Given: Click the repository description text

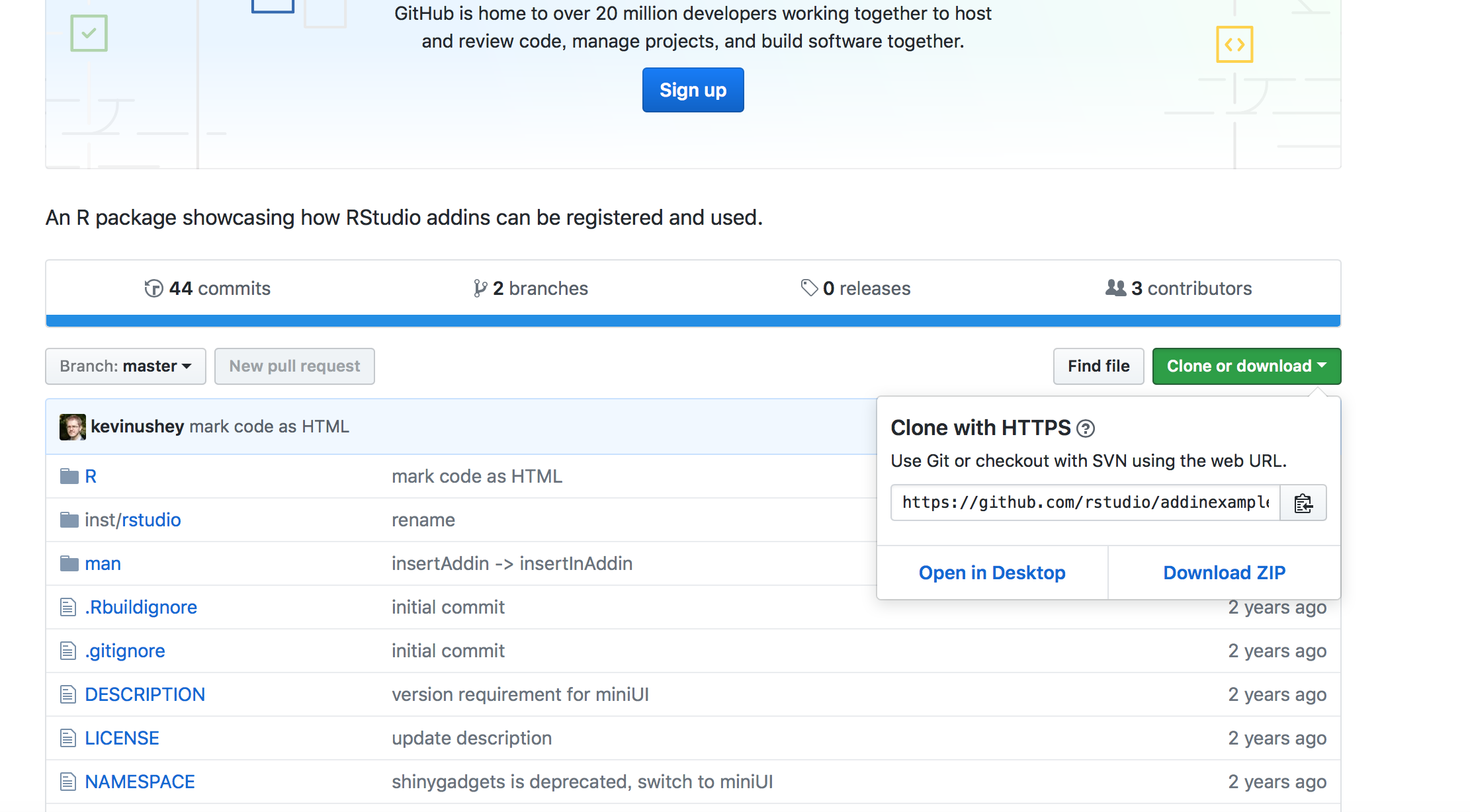Looking at the screenshot, I should point(404,218).
